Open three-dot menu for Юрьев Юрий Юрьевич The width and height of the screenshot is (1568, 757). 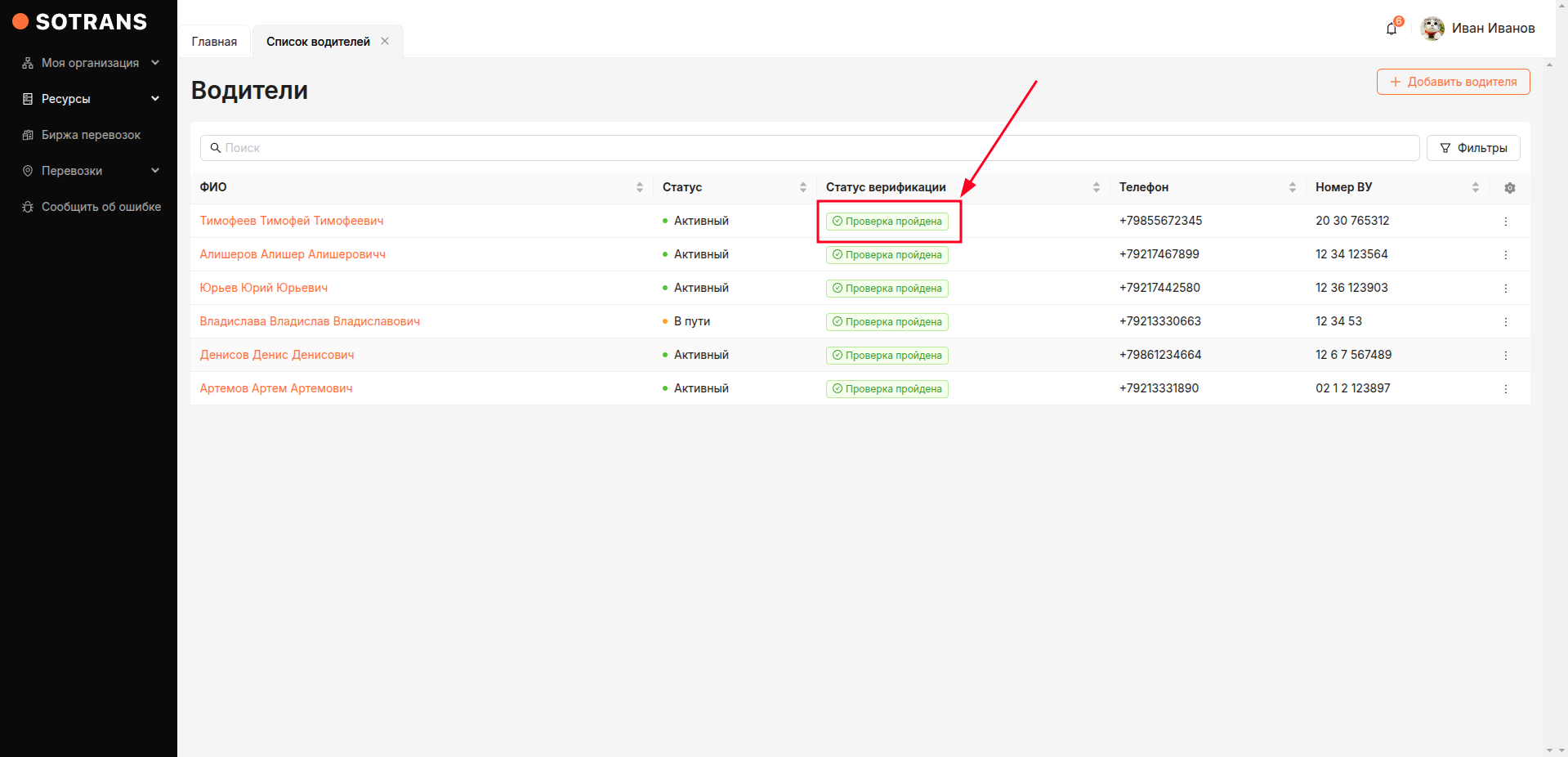(x=1505, y=289)
